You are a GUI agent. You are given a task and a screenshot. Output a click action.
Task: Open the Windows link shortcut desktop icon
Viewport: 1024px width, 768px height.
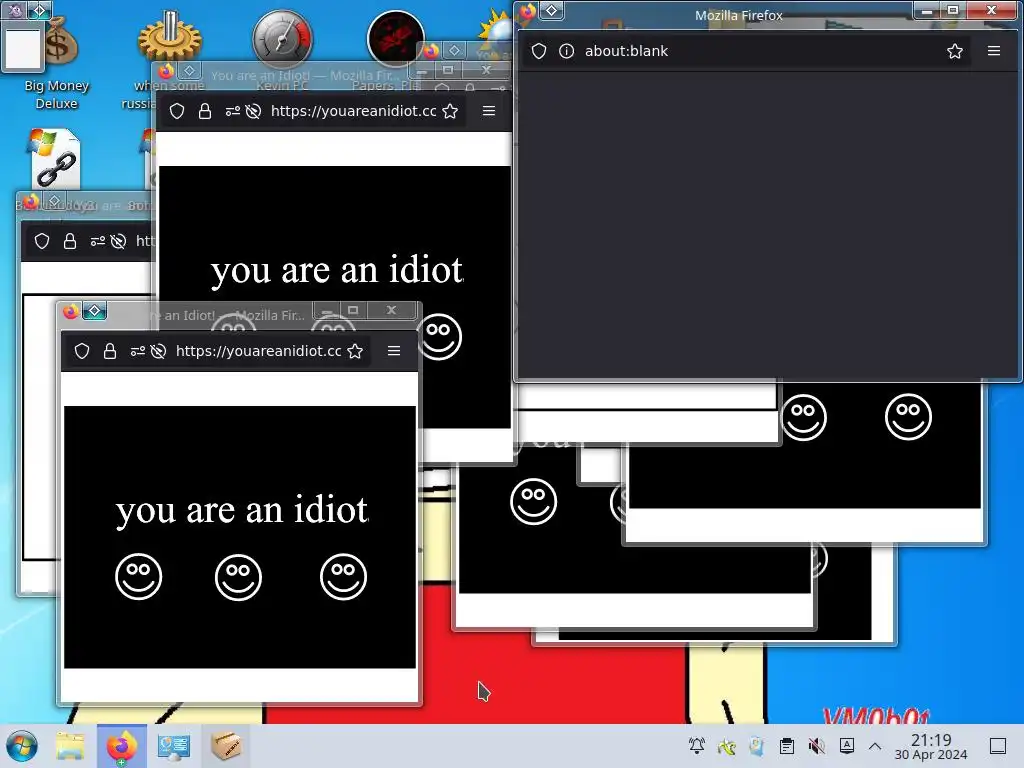(56, 159)
